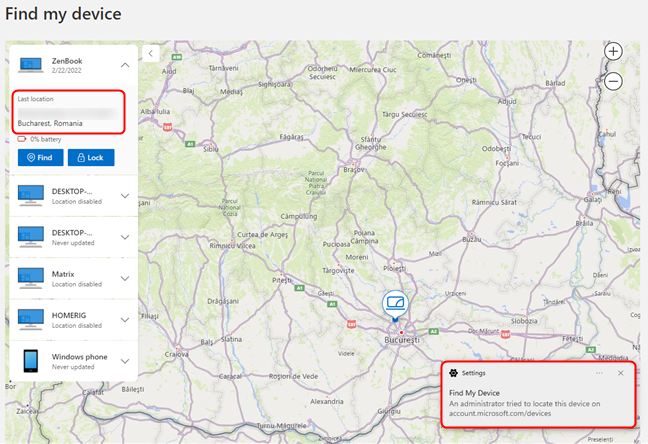Click the Find my device heading
This screenshot has height=444, width=648.
coord(63,14)
